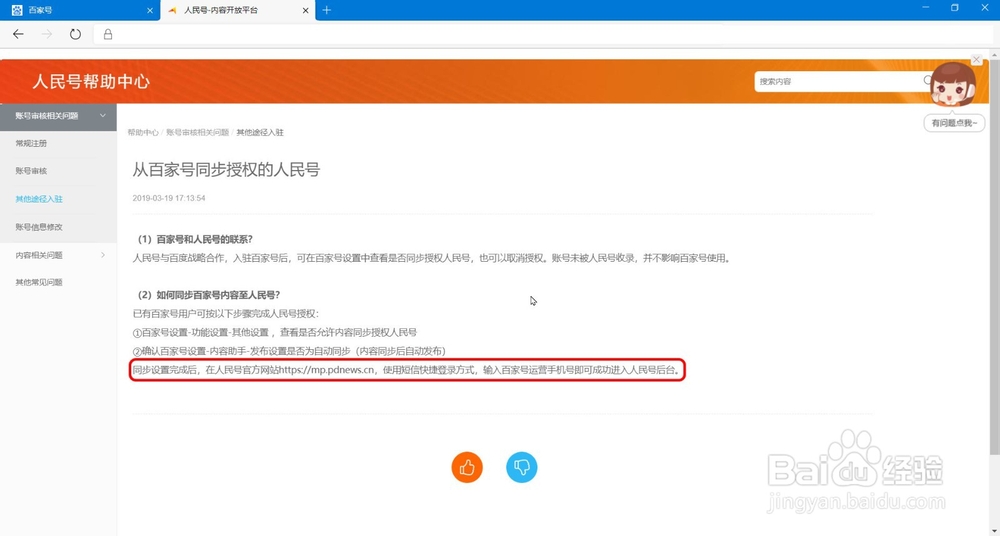Click the line starting ②确认百家号设置-内容助手
This screenshot has height=536, width=1000.
tap(289, 351)
